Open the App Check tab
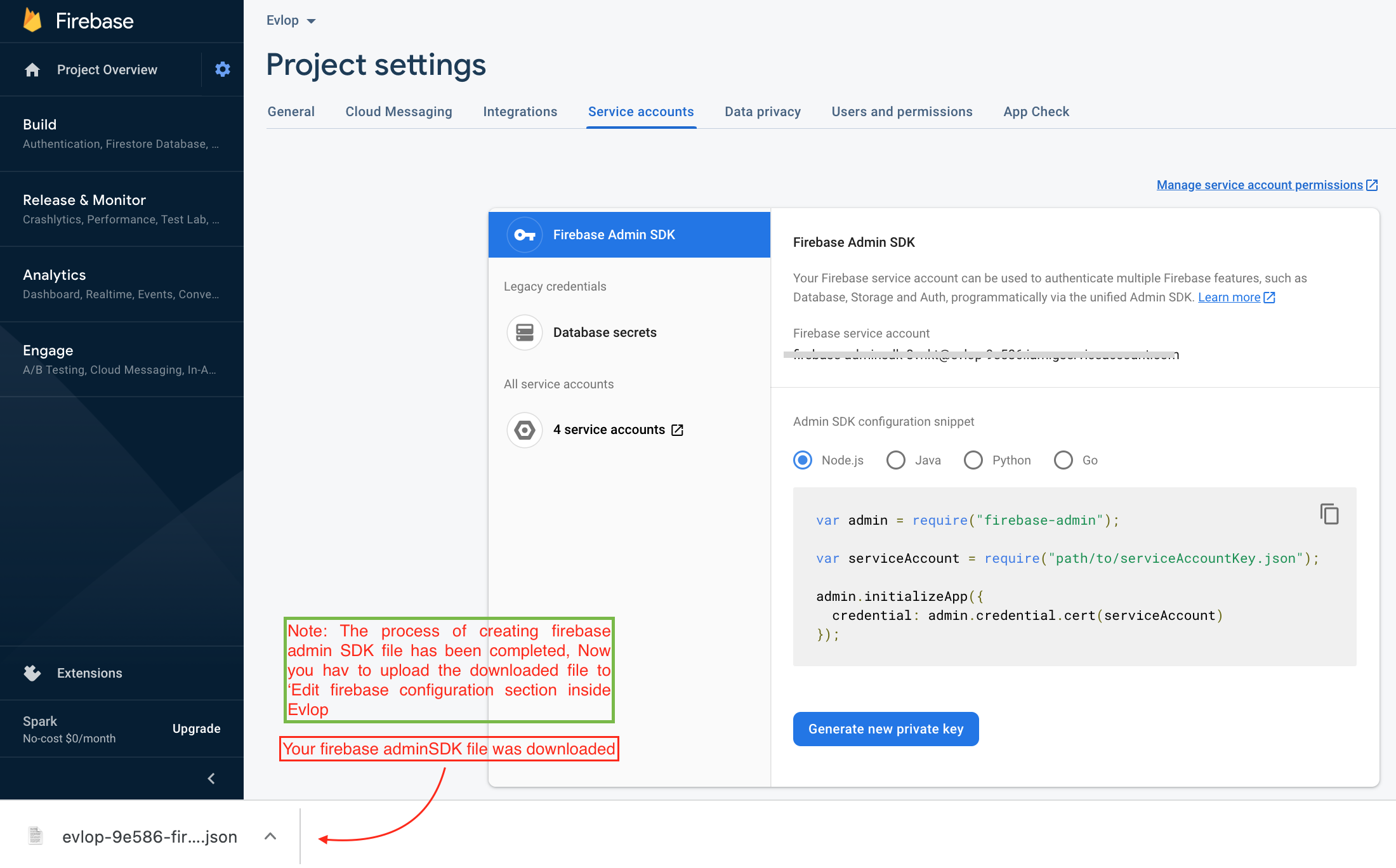1396x868 pixels. point(1036,112)
